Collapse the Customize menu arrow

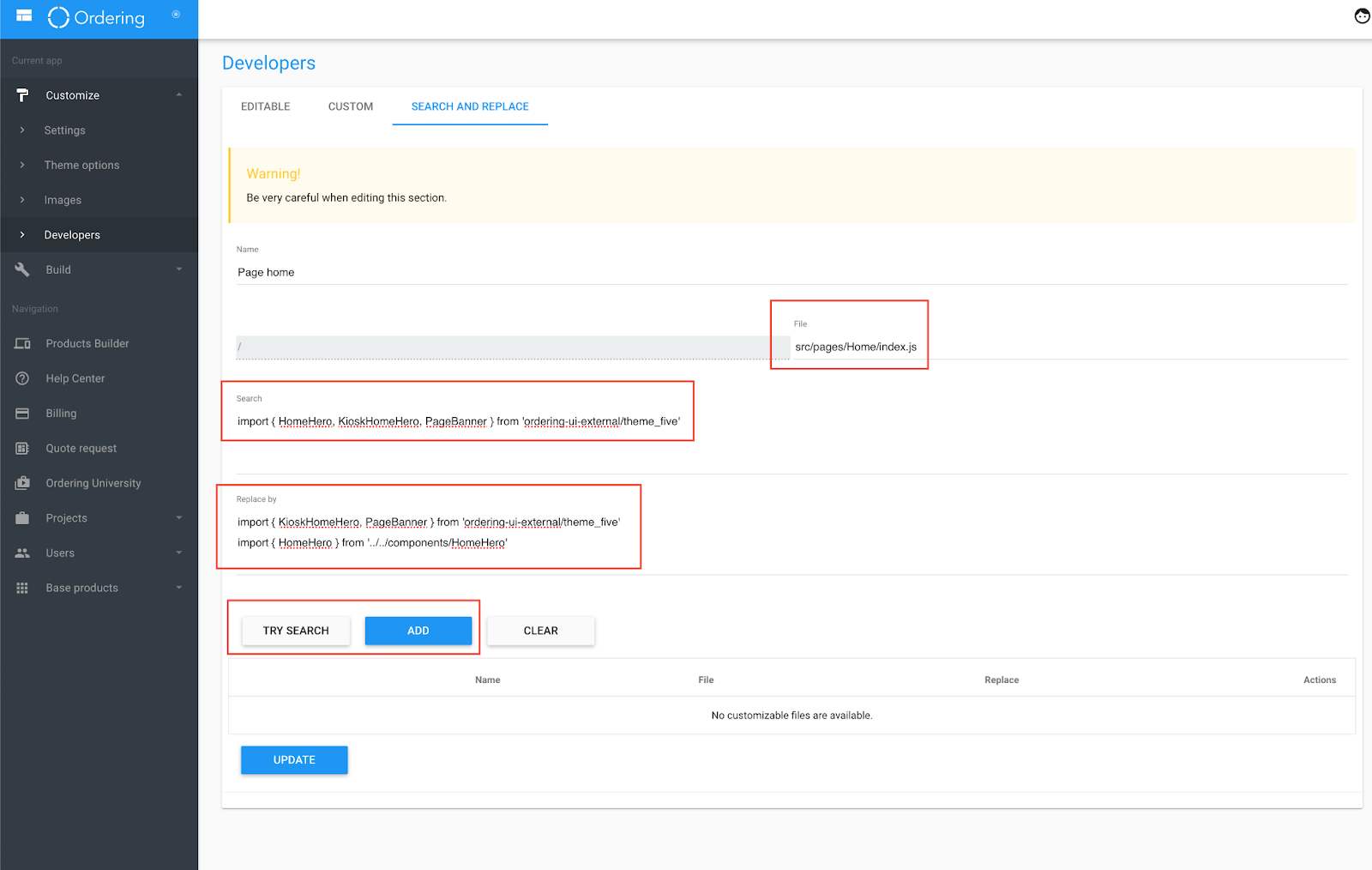[x=179, y=95]
